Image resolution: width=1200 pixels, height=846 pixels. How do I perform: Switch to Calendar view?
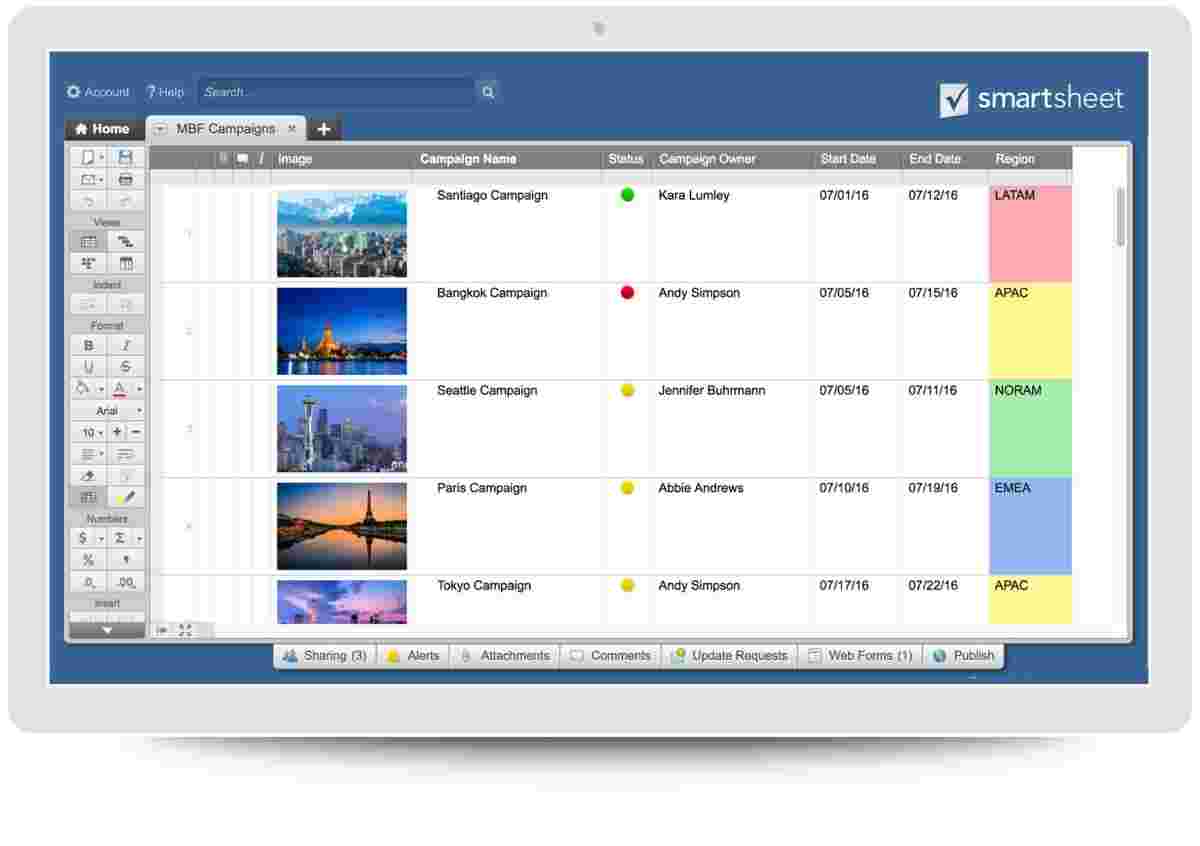click(x=125, y=264)
